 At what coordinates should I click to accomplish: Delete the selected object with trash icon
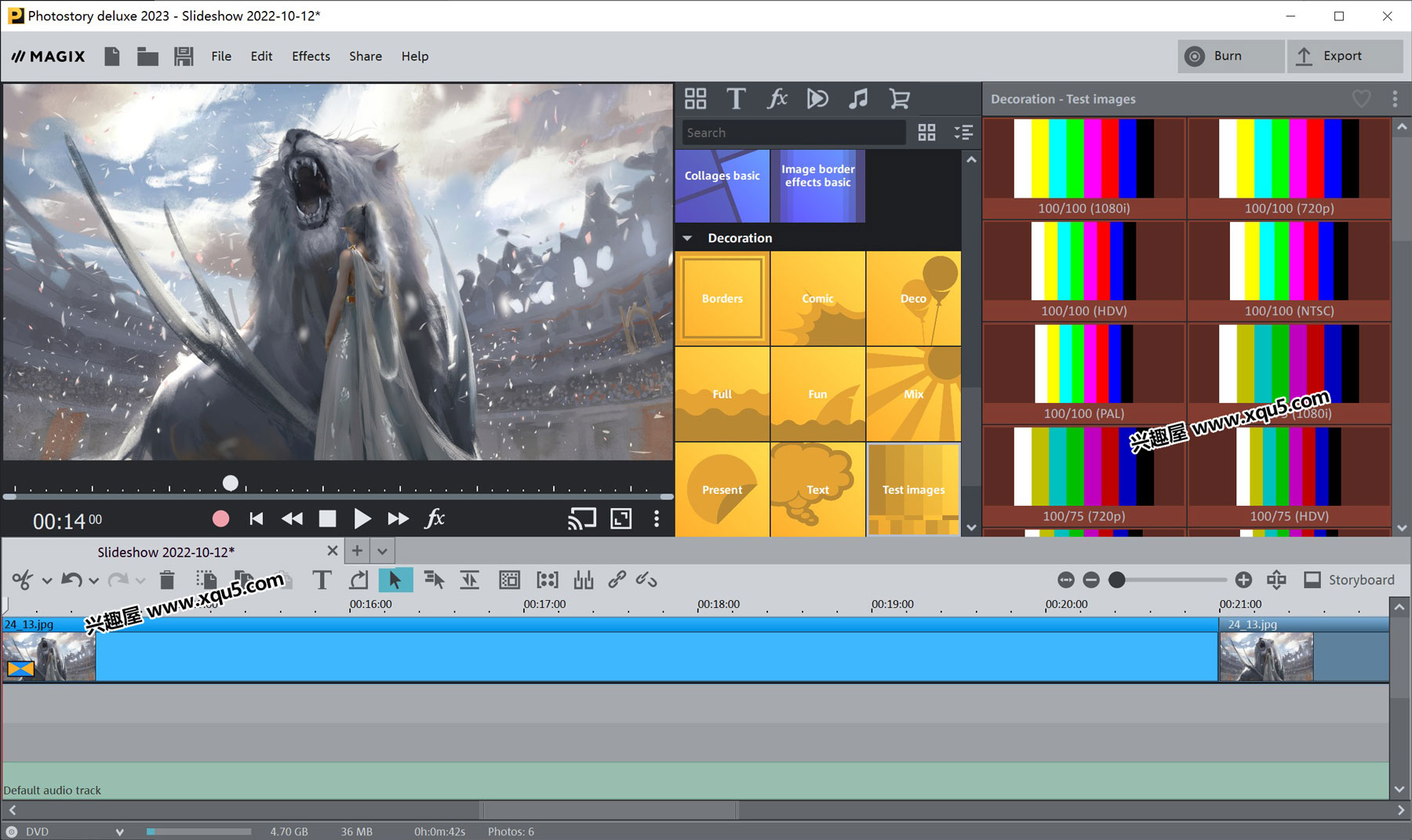point(166,580)
